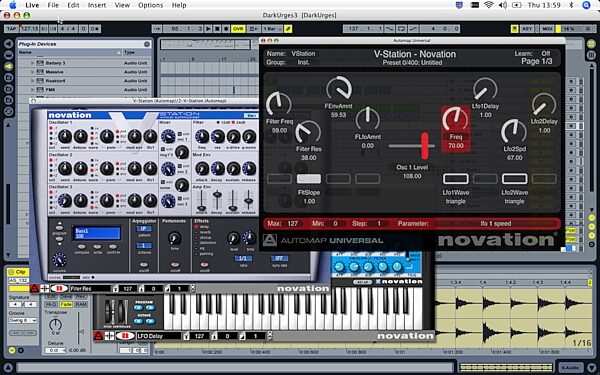Open the Plug-In Devices browser icon in the sidebar
Screen dimensions: 600x375
click(8, 66)
